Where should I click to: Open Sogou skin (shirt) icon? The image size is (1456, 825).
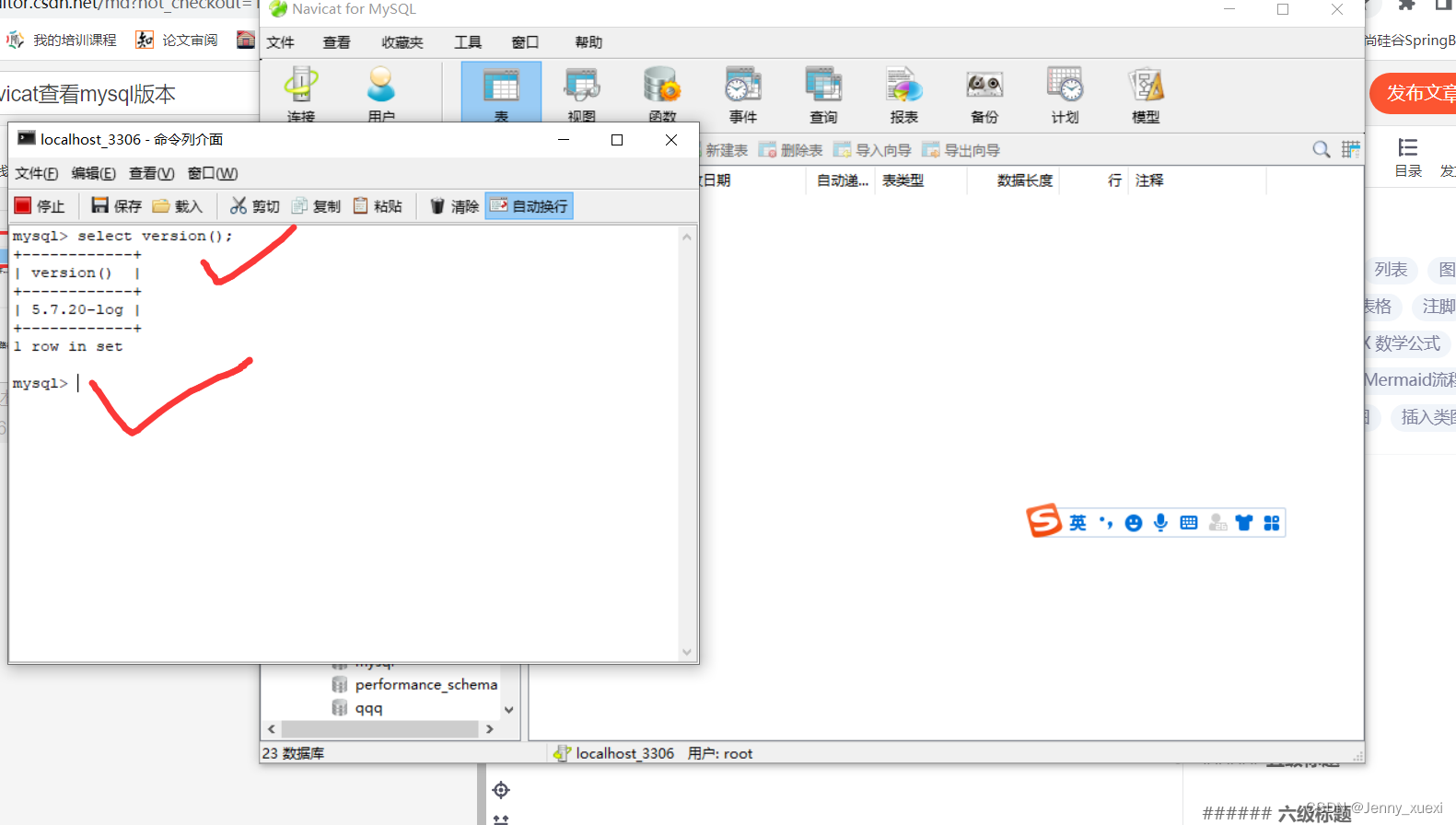point(1244,523)
